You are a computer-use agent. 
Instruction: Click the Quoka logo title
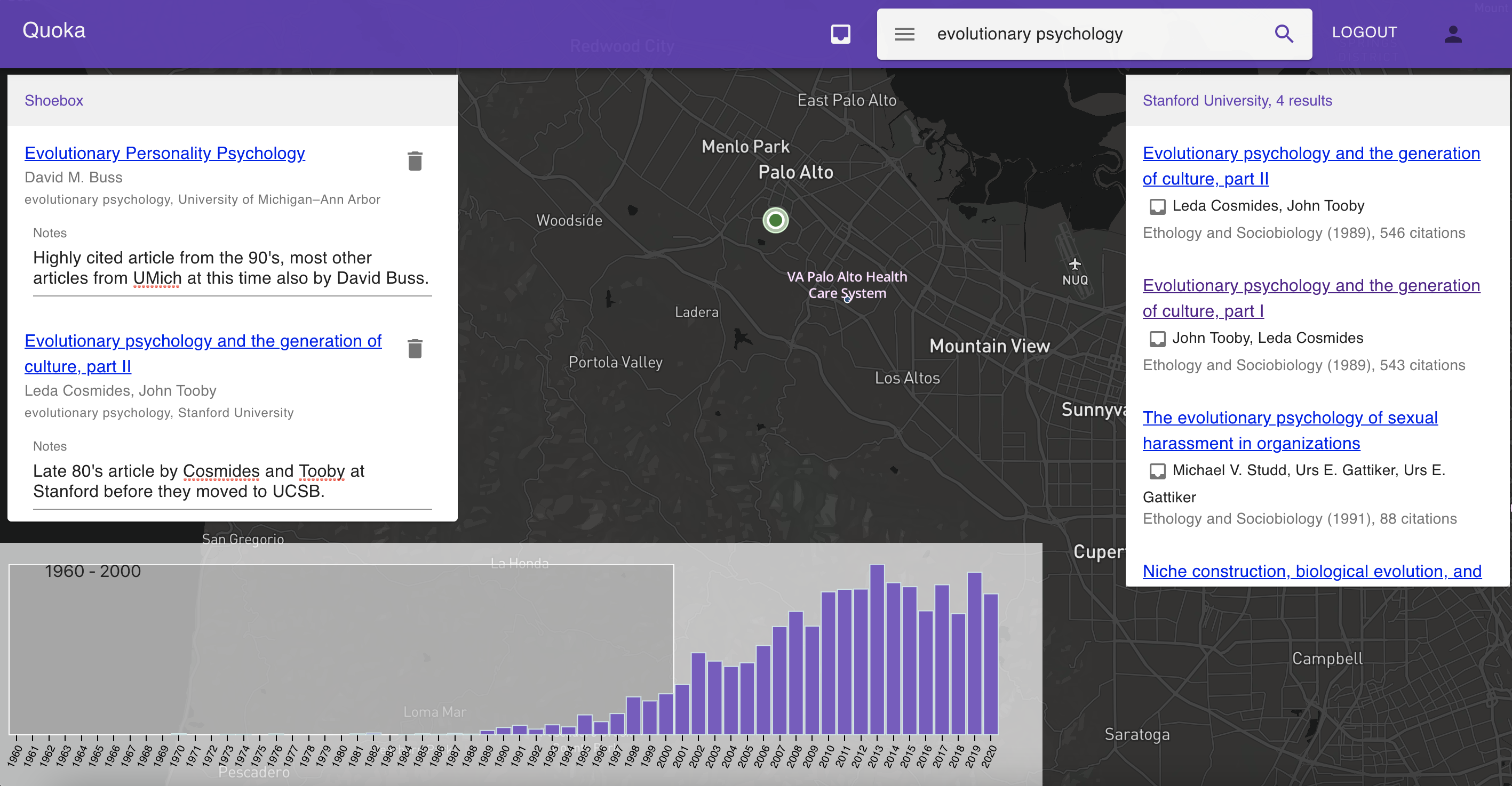pos(54,30)
